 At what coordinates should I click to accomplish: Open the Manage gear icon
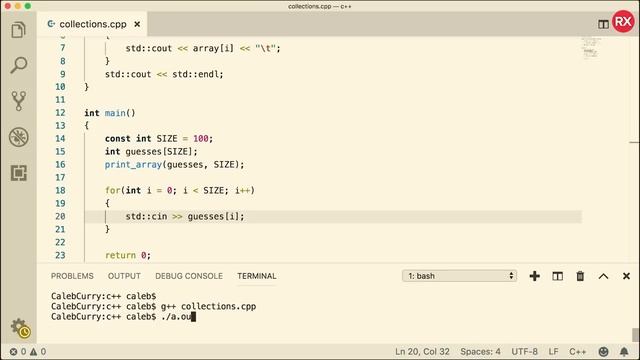tap(20, 328)
